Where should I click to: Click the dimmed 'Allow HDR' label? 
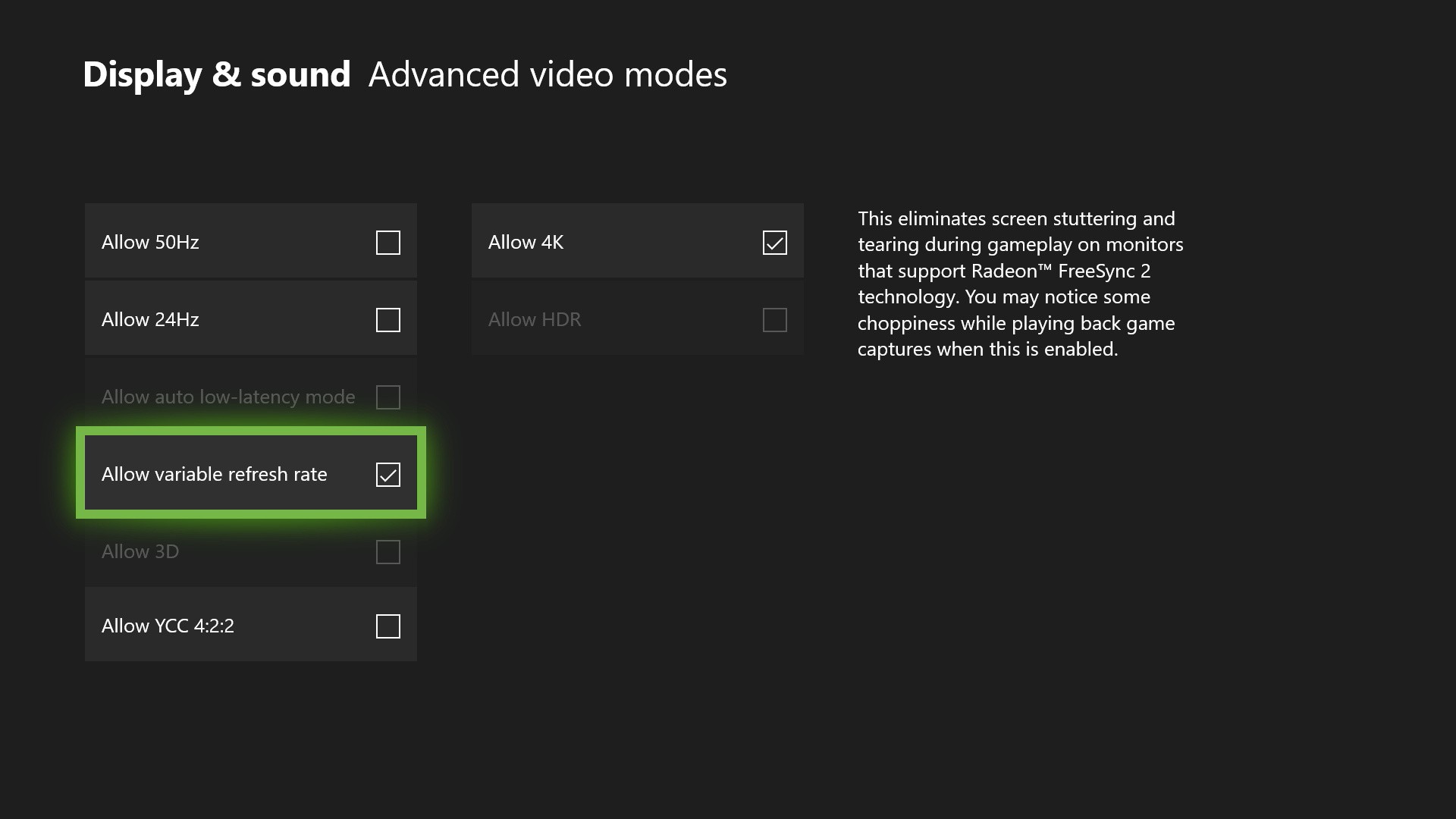(x=535, y=320)
